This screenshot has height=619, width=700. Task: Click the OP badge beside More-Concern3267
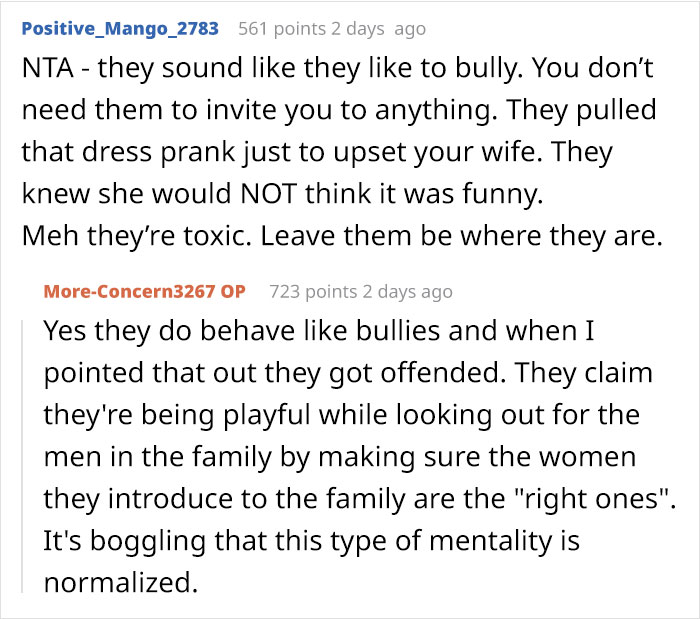point(233,291)
